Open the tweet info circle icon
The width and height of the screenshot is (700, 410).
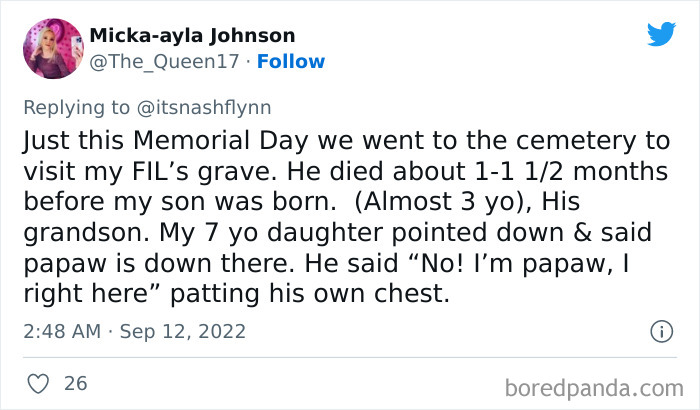[x=661, y=331]
